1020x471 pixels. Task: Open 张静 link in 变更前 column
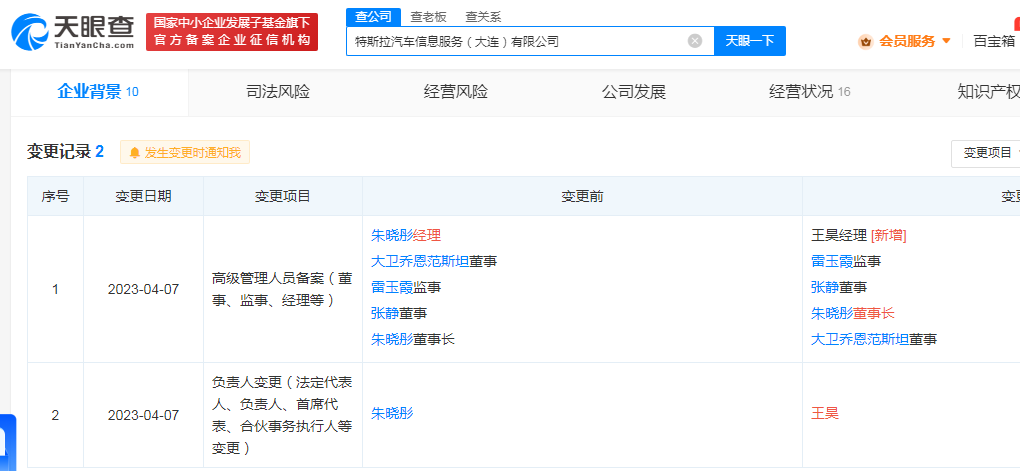pos(384,313)
